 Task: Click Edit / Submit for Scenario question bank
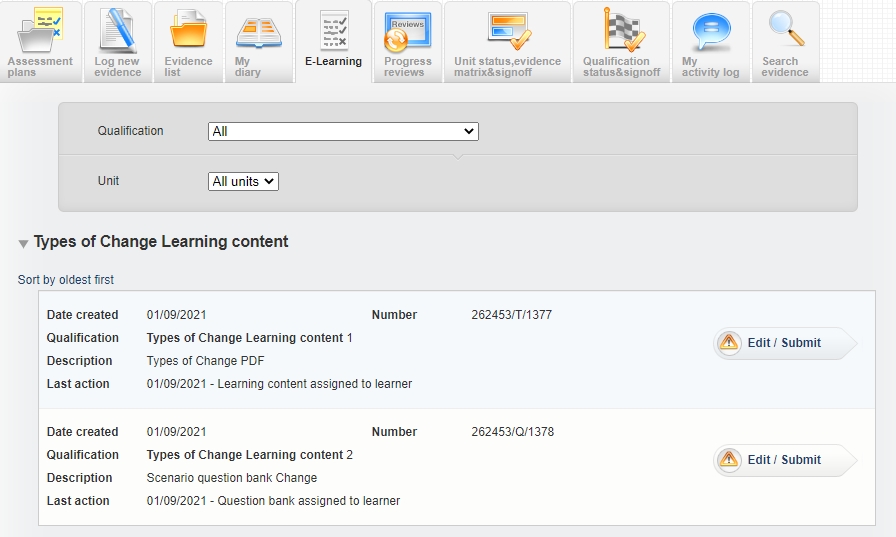785,460
